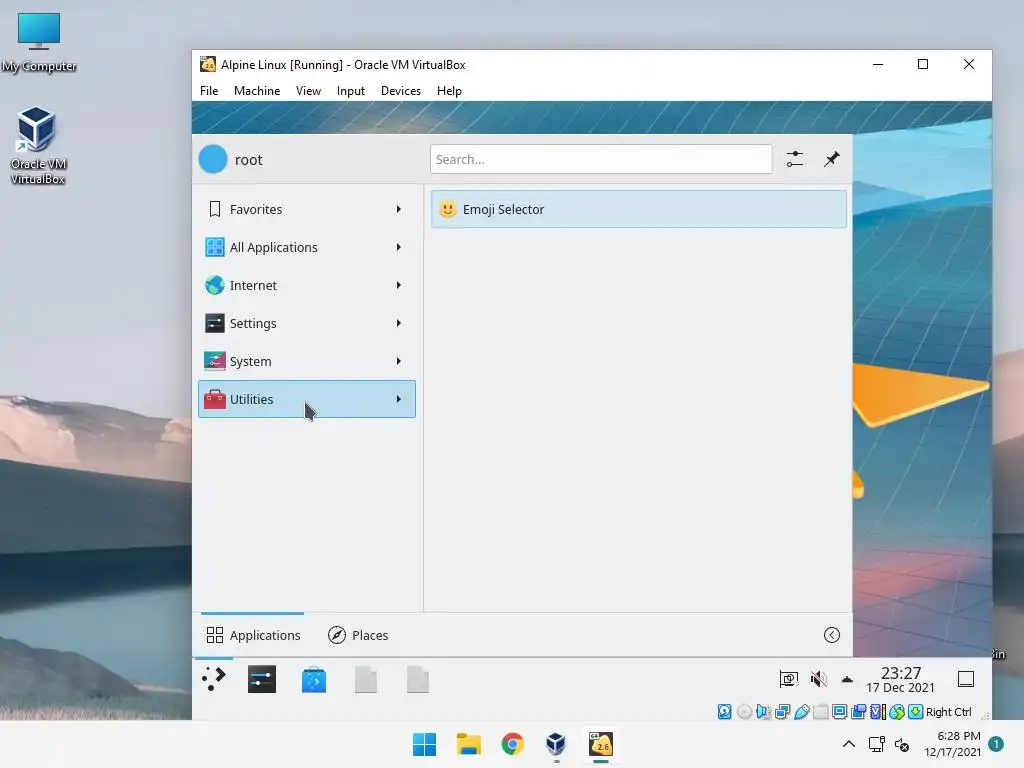Open the launcher configure sliders icon

click(795, 159)
